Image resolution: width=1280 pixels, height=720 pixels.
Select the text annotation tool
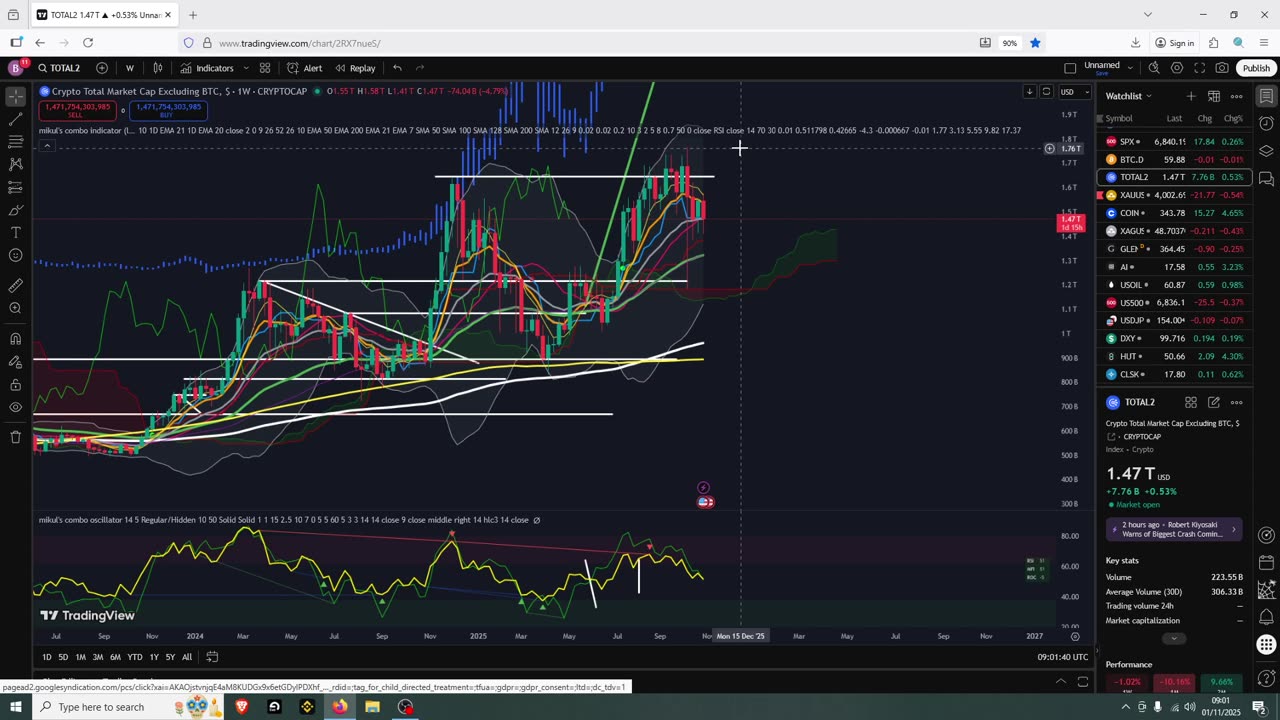[x=16, y=233]
